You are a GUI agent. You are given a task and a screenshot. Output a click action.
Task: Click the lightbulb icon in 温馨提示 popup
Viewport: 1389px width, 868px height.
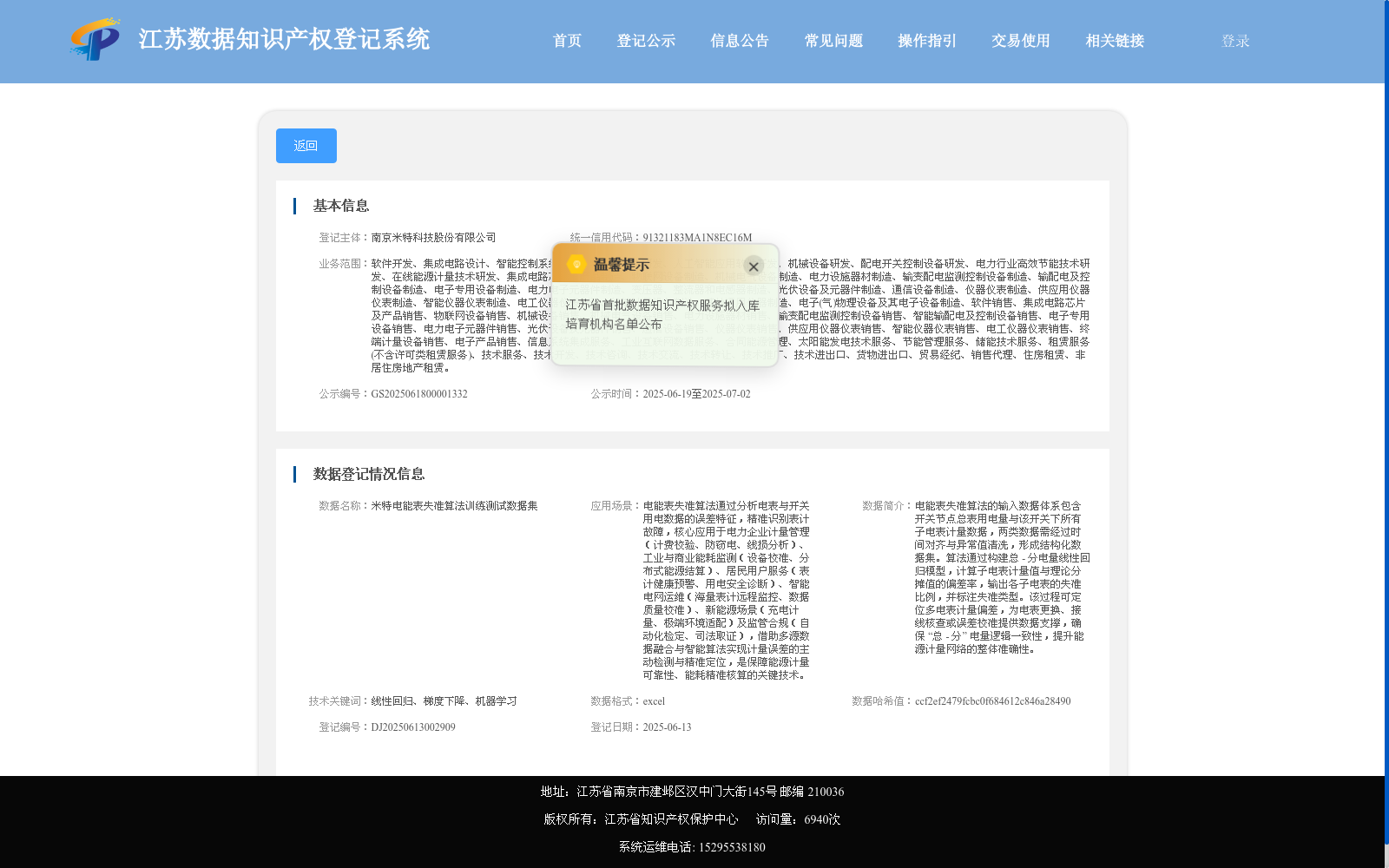point(576,265)
